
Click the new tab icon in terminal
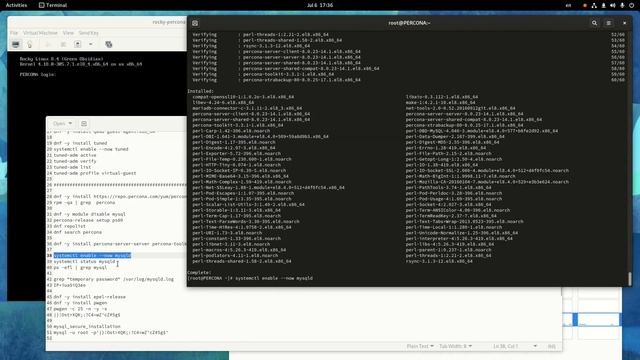195,23
